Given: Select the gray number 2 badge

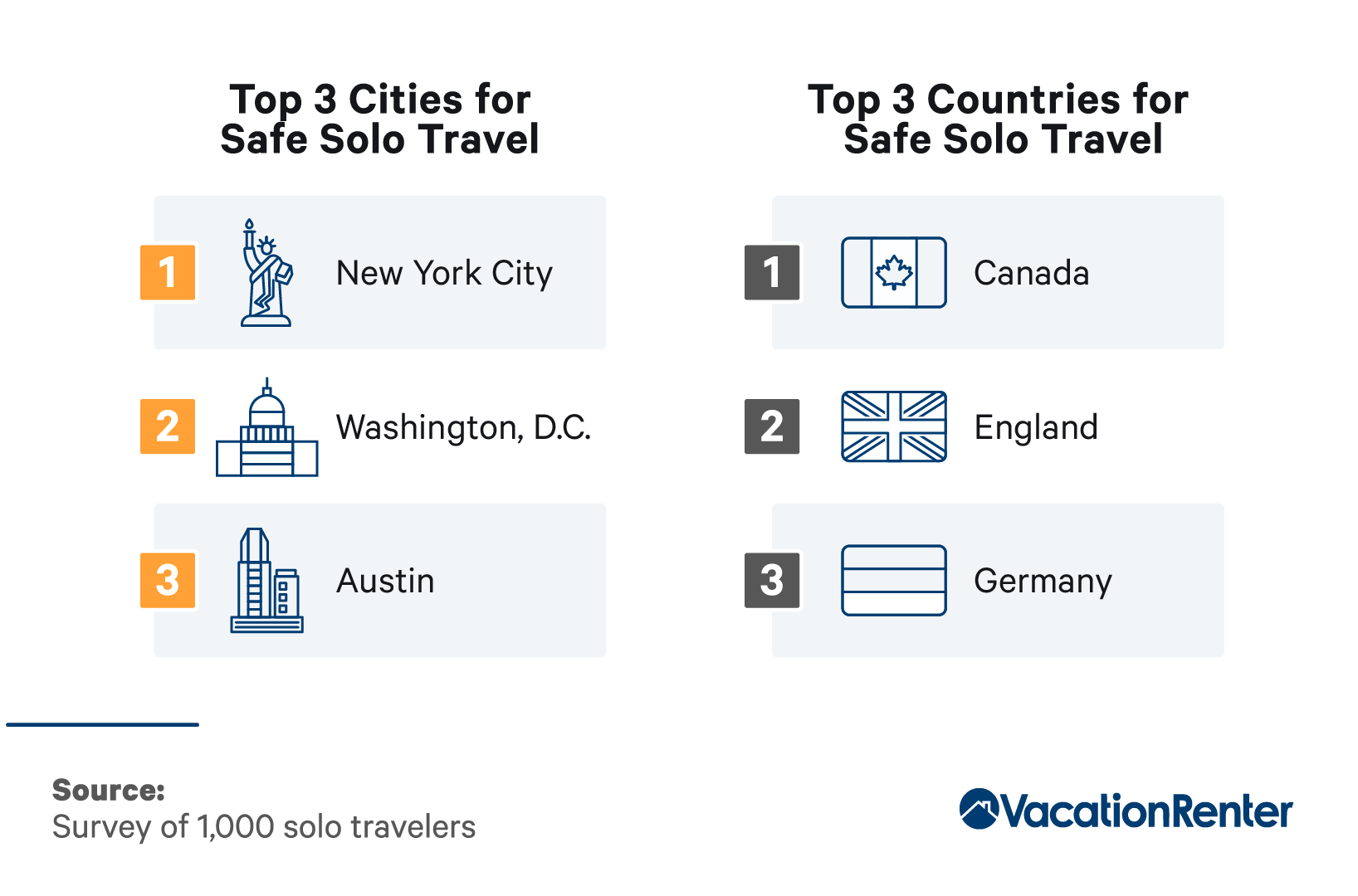Looking at the screenshot, I should coord(772,426).
